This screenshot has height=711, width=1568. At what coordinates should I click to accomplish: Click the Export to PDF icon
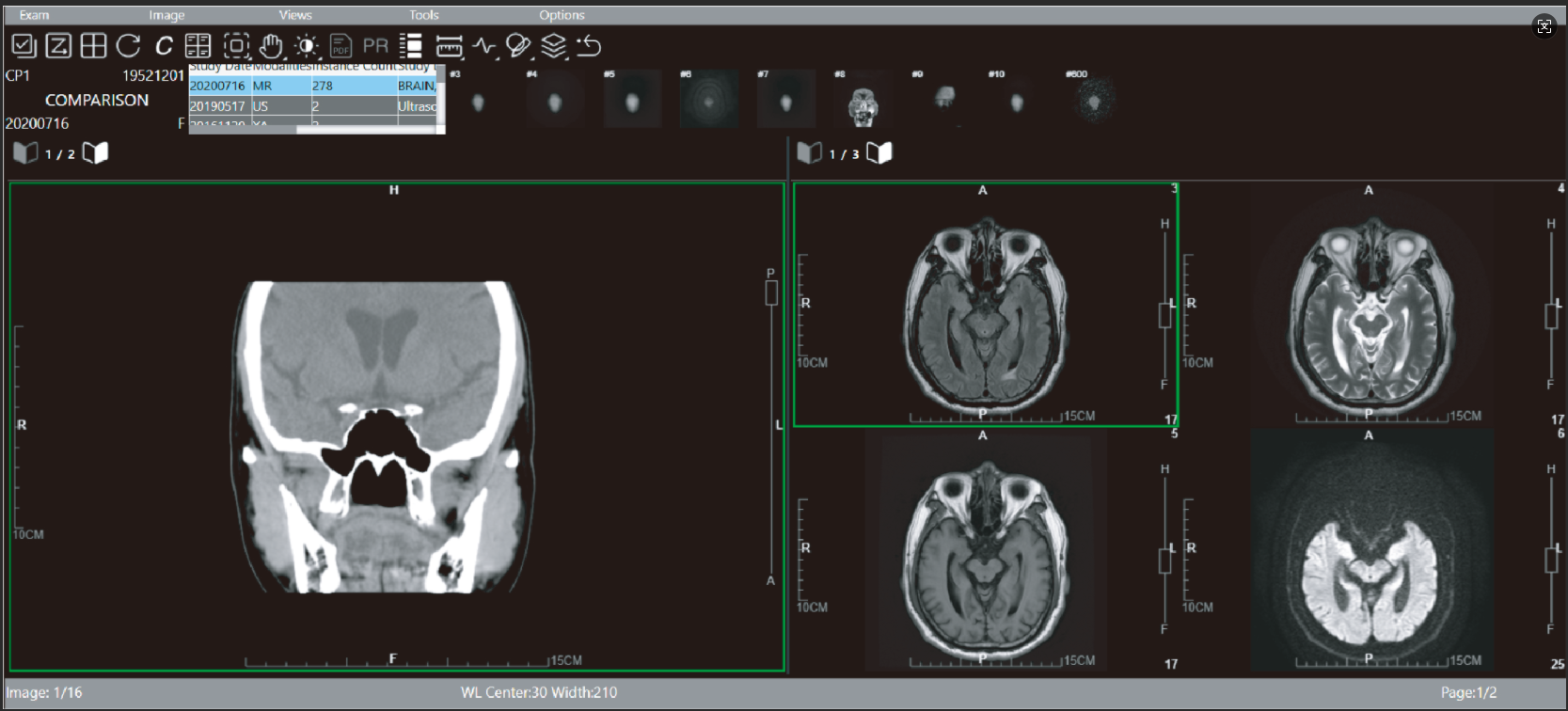[341, 45]
